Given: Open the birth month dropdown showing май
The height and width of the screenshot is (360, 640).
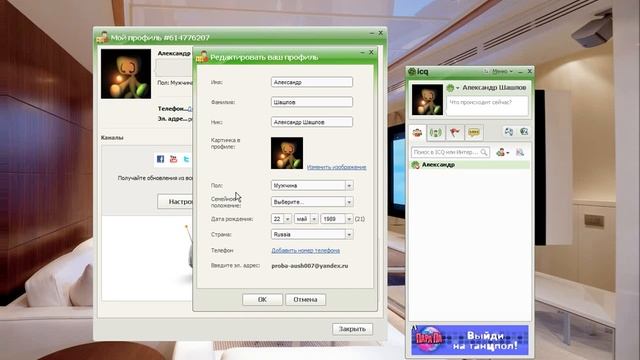Looking at the screenshot, I should pos(306,219).
